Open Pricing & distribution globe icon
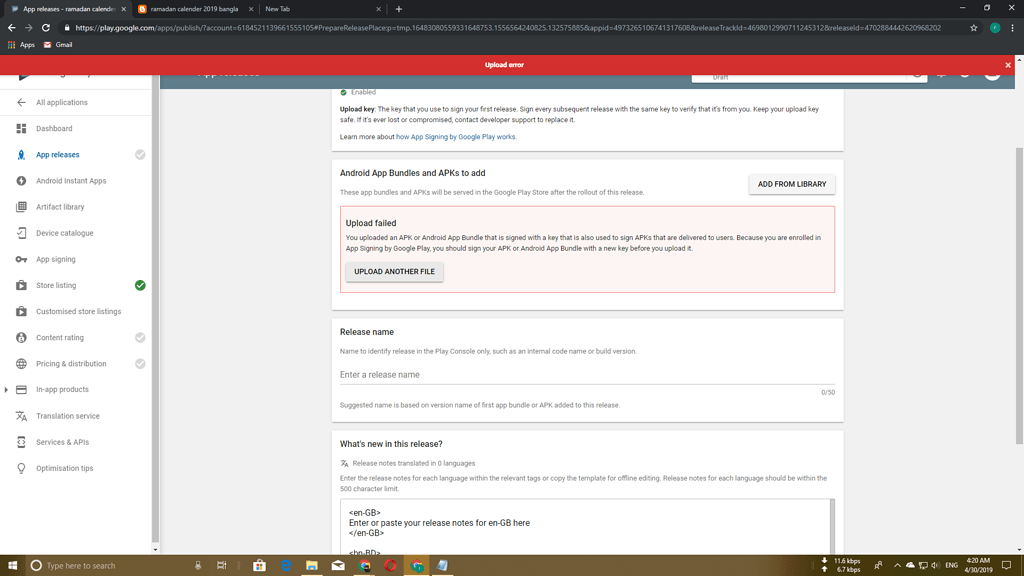The image size is (1024, 576). click(x=22, y=364)
